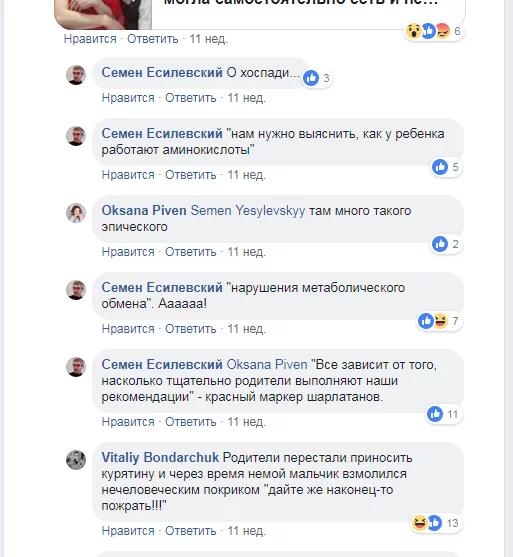Screen dimensions: 513x557
Task: Open Vitaliy Bondarchuk's profile name link
Action: [x=160, y=458]
